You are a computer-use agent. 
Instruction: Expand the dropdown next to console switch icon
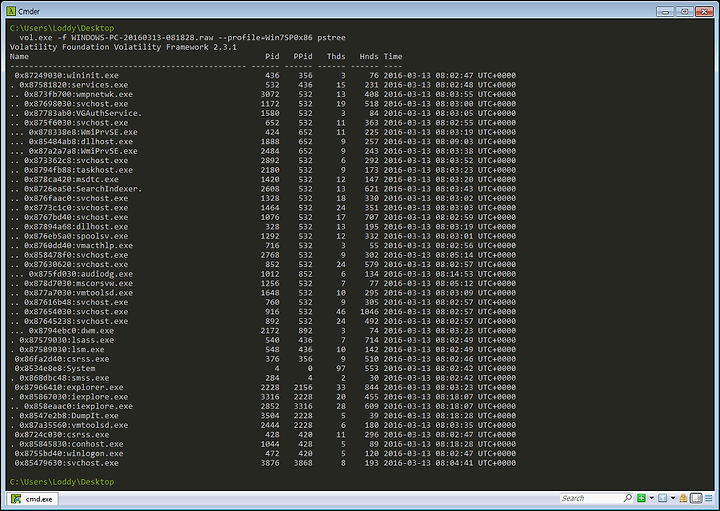pyautogui.click(x=673, y=498)
